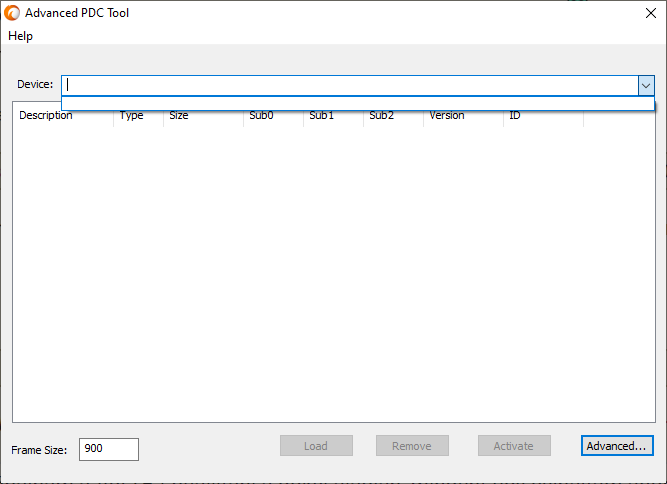Viewport: 667px width, 484px height.
Task: Focus the Device combo box text field
Action: (x=350, y=85)
